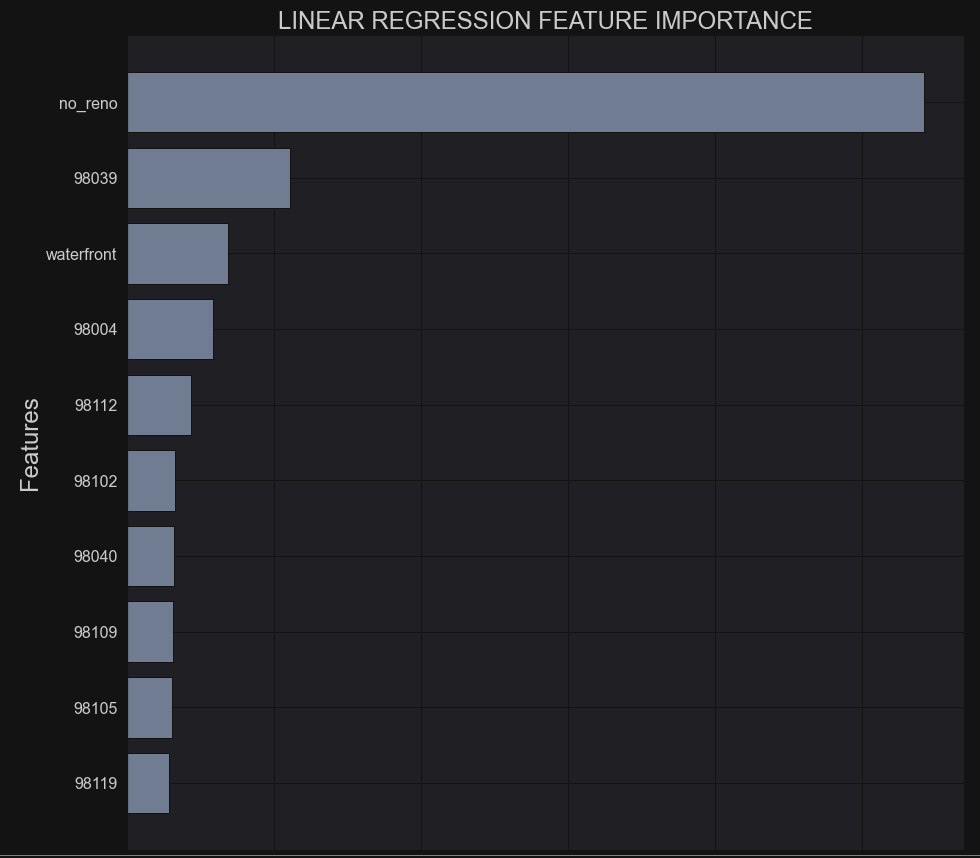Screen dimensions: 980x858
Task: Select the 98004 tick label text
Action: [x=95, y=329]
